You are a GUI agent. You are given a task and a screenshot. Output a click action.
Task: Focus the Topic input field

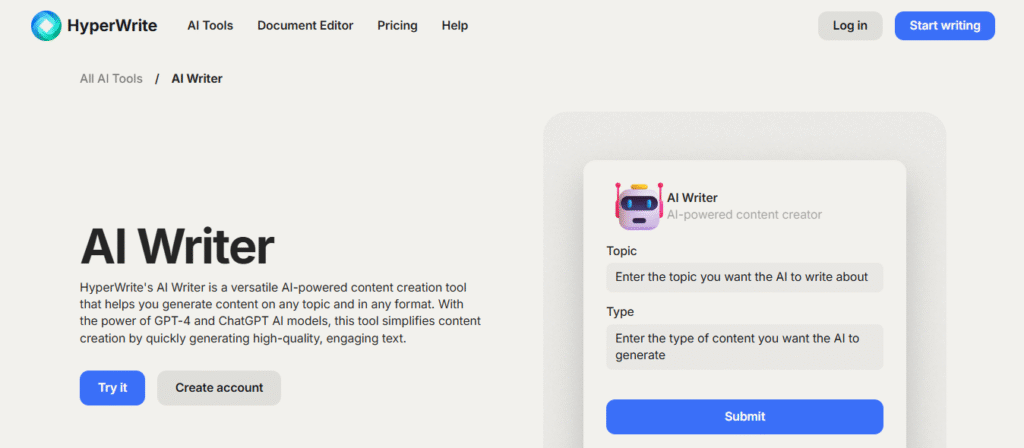(x=744, y=277)
